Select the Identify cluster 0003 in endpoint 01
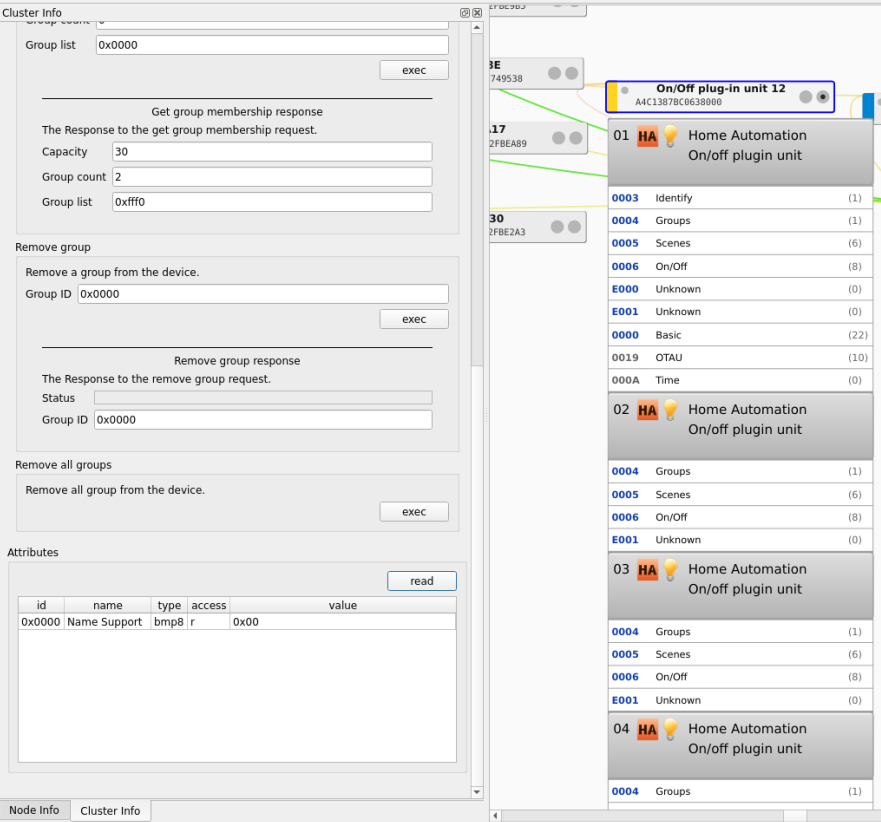881x822 pixels. coord(741,198)
